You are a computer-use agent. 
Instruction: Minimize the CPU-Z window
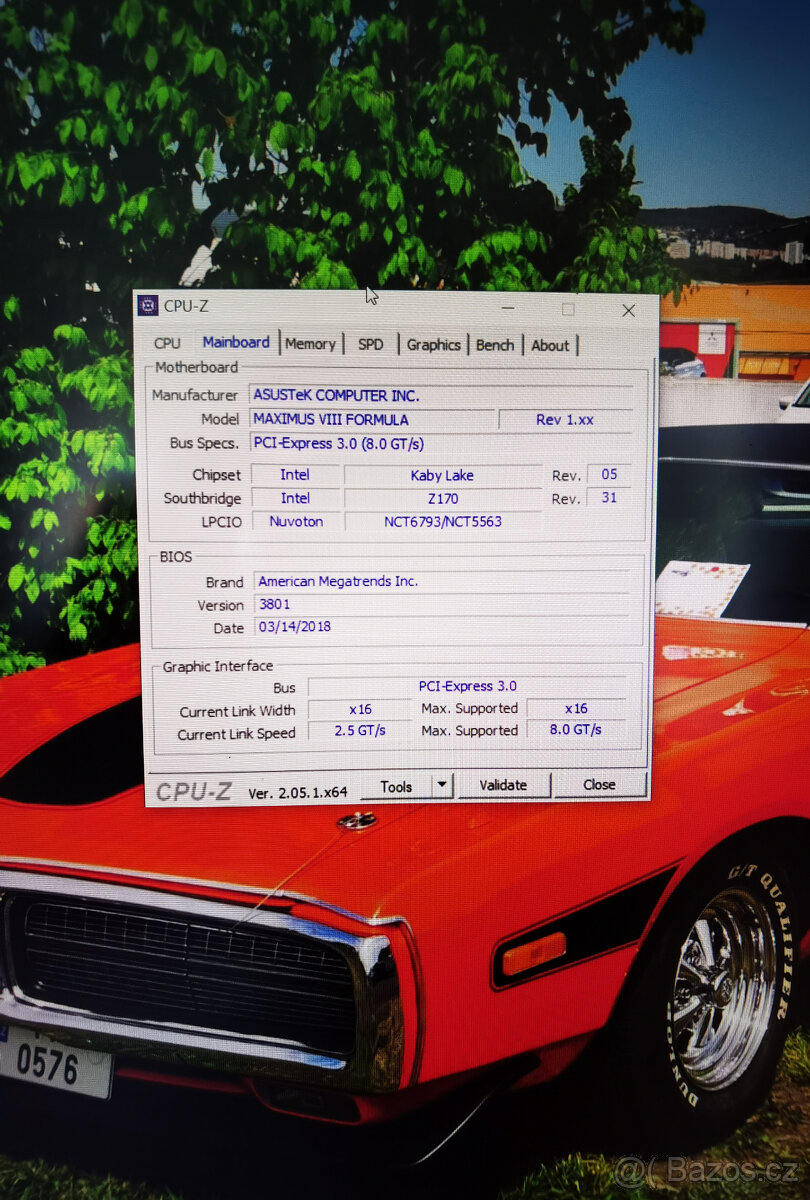coord(510,309)
